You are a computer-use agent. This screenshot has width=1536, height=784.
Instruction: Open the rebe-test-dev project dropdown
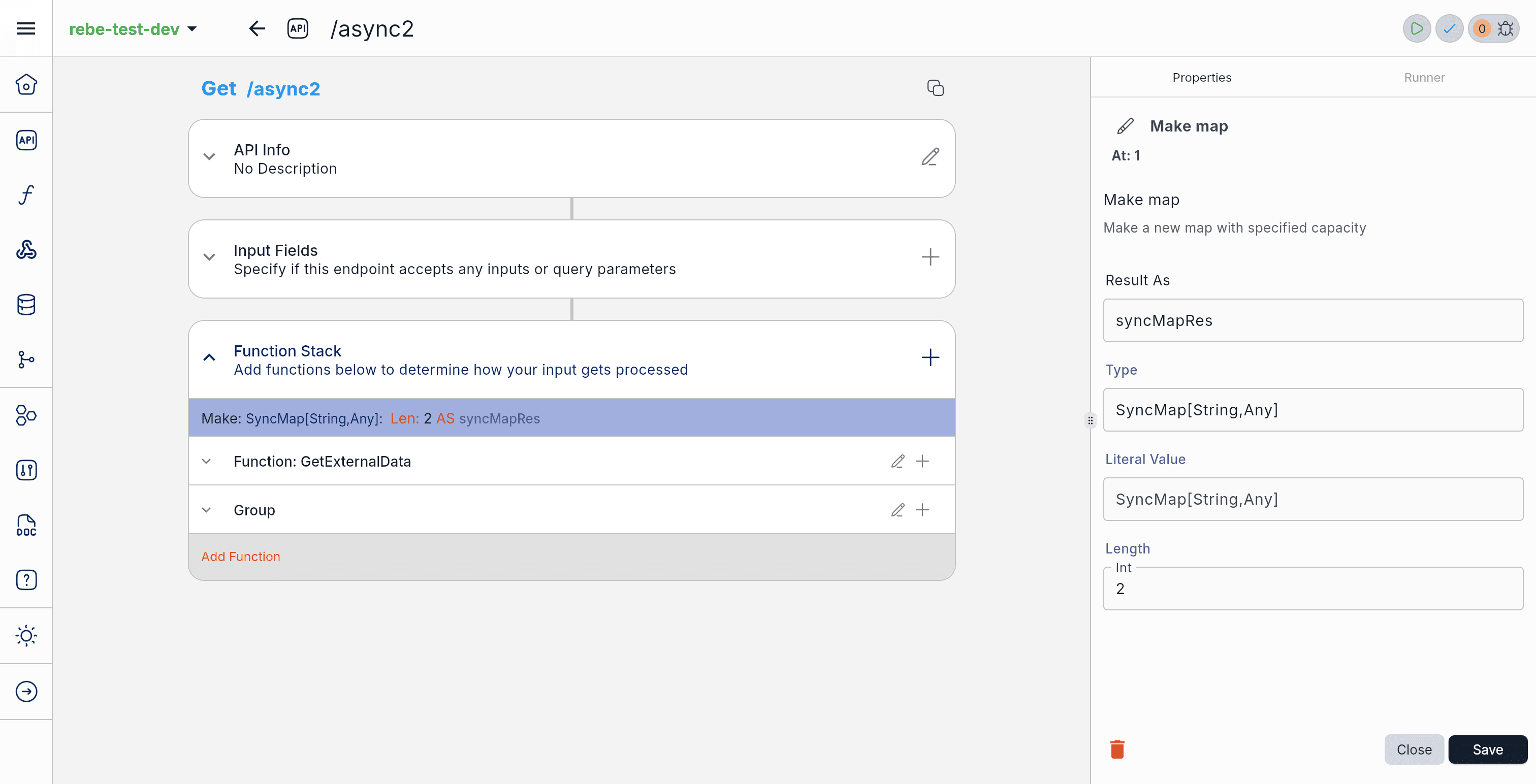coord(133,28)
